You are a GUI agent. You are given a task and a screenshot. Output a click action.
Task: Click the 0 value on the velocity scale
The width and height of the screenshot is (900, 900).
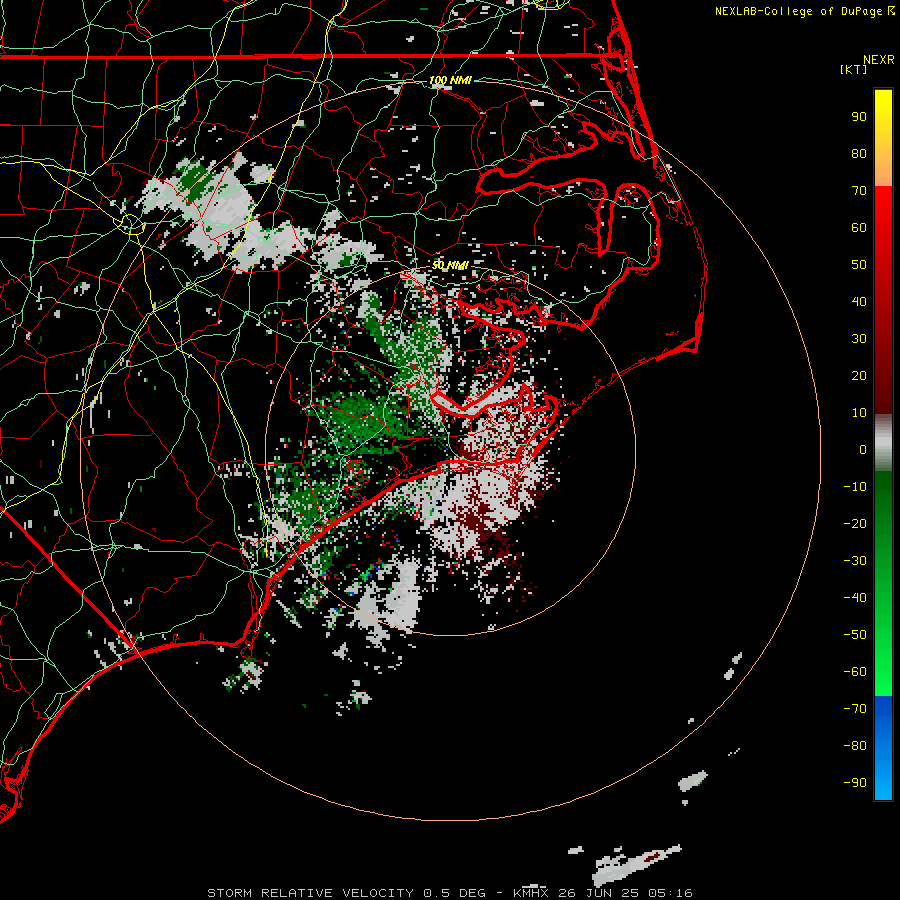coord(863,450)
